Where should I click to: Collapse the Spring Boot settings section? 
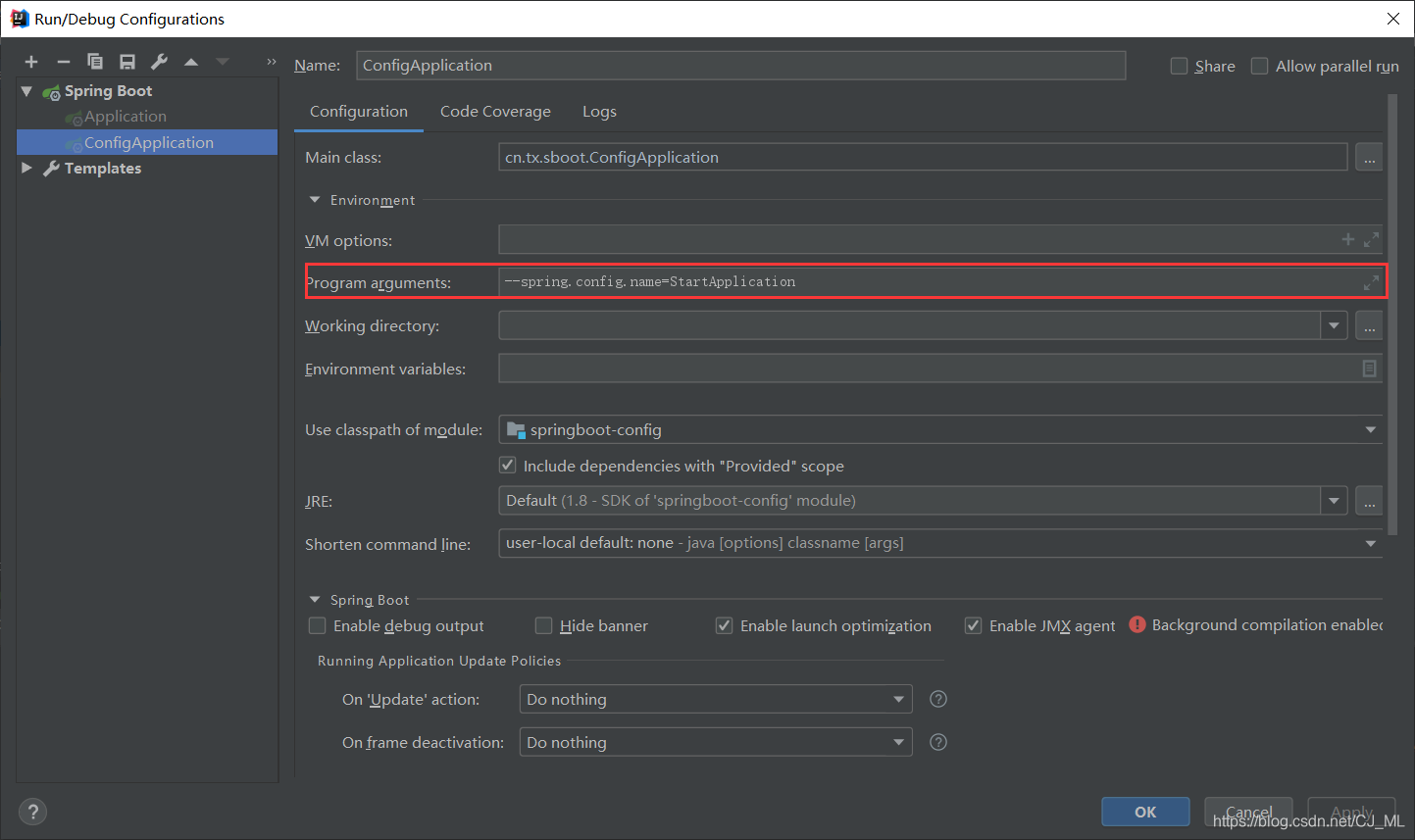(315, 600)
